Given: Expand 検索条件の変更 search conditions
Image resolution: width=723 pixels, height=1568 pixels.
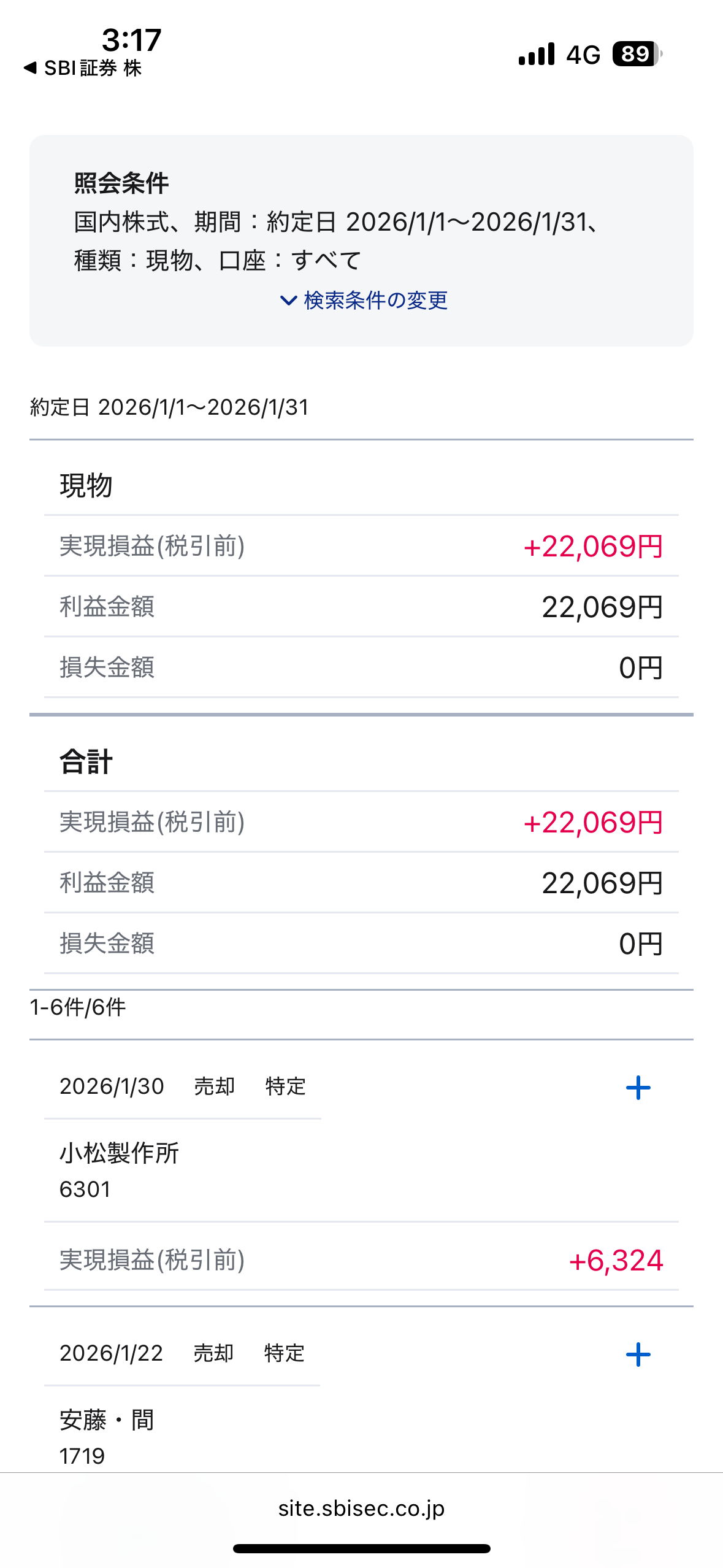Looking at the screenshot, I should (364, 301).
